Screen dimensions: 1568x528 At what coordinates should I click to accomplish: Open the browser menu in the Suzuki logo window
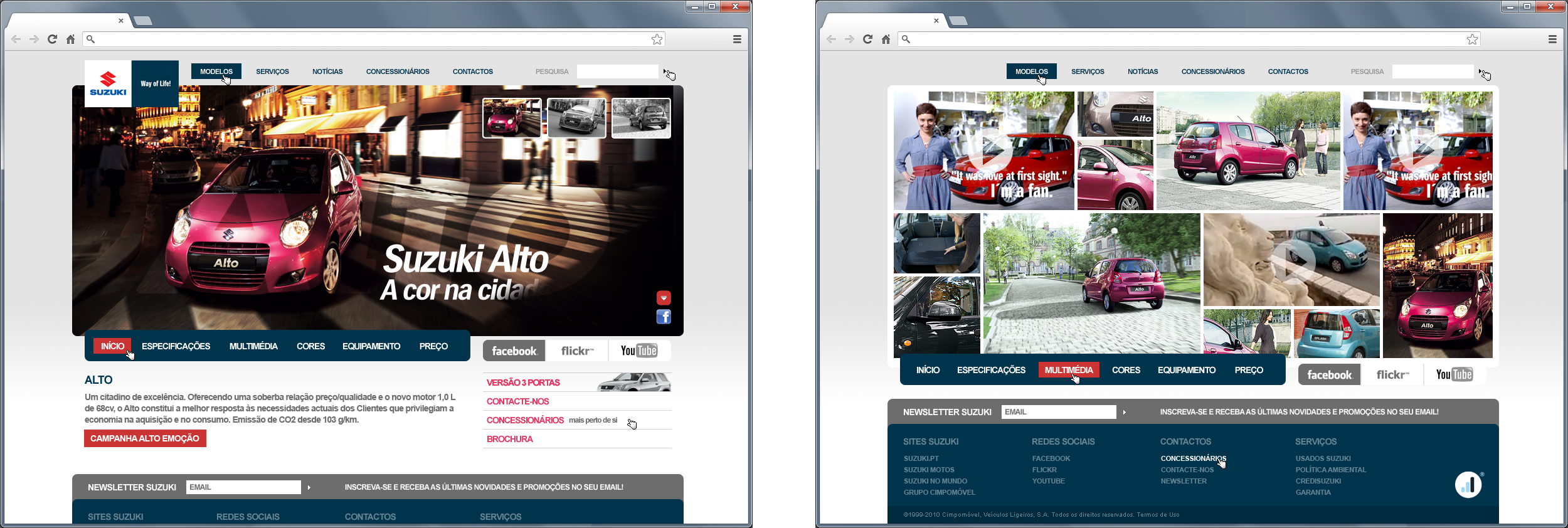(737, 39)
